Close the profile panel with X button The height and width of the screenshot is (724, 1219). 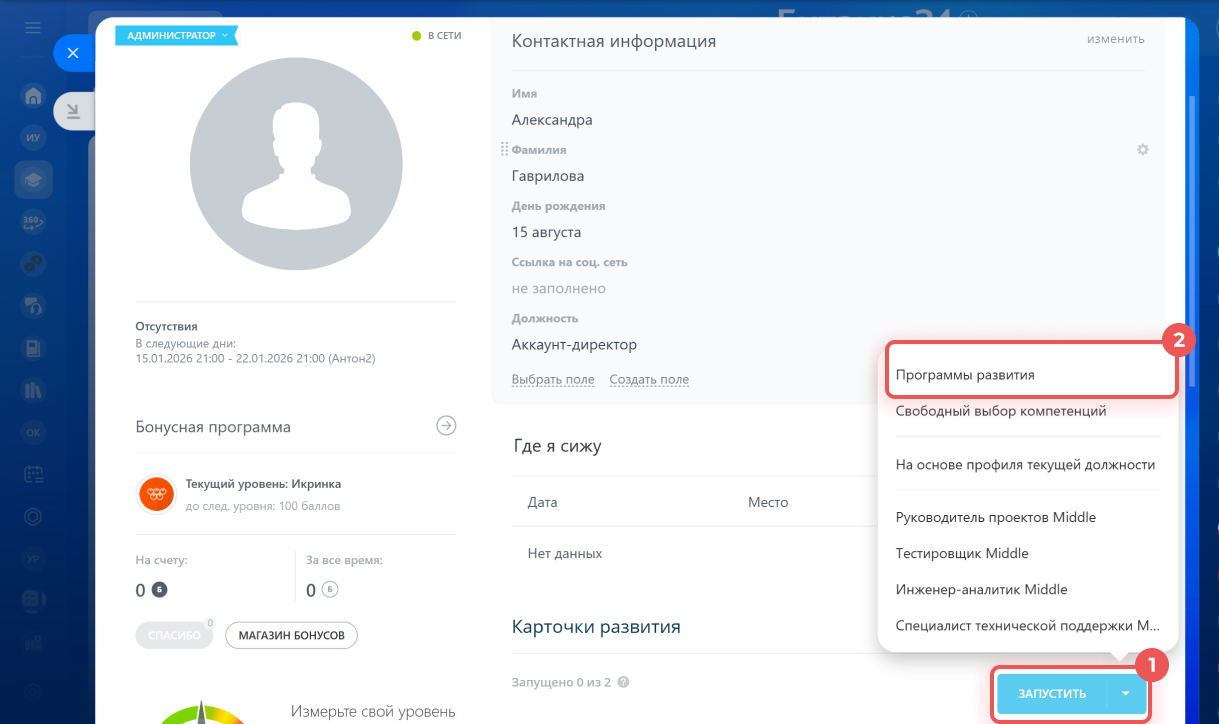pyautogui.click(x=72, y=53)
